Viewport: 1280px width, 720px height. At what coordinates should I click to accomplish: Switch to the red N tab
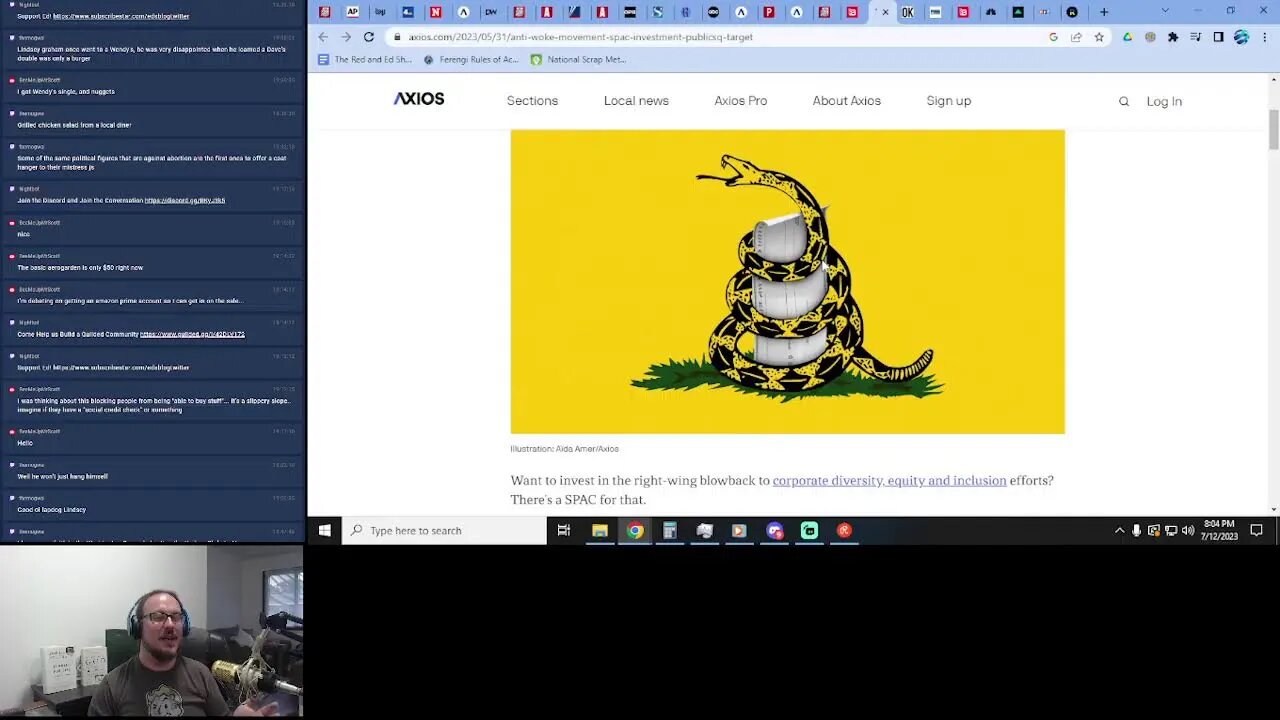(x=435, y=12)
